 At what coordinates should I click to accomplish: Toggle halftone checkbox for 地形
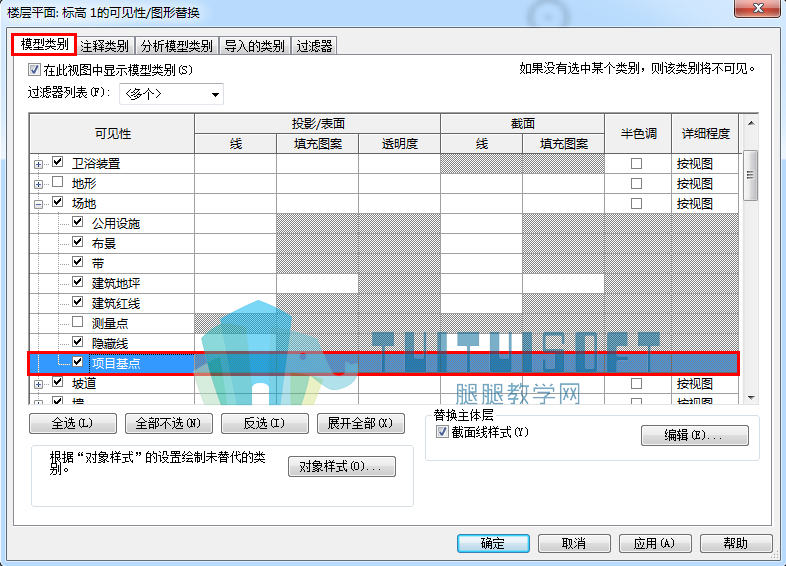click(637, 183)
